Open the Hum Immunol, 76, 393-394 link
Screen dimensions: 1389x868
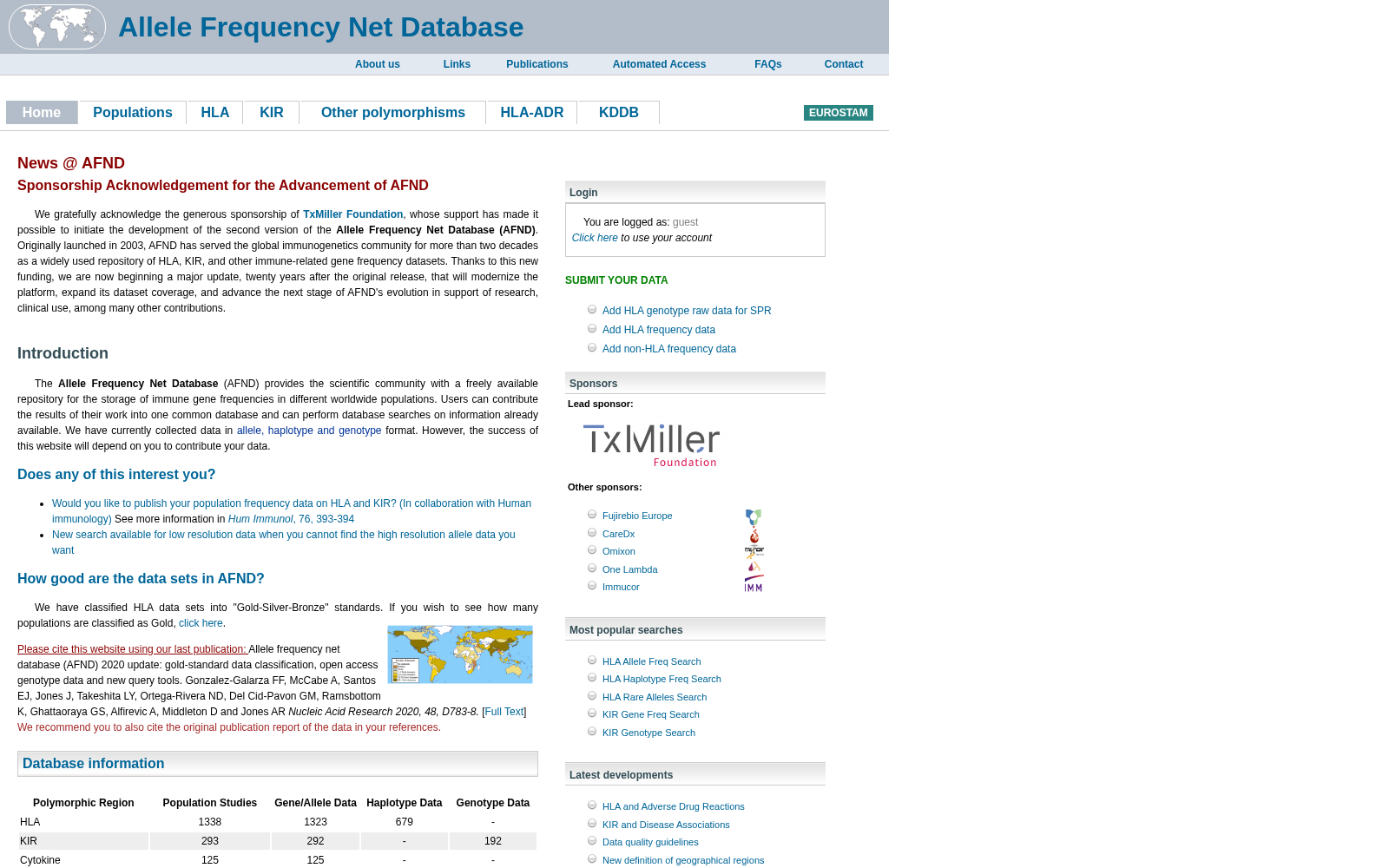tap(291, 519)
